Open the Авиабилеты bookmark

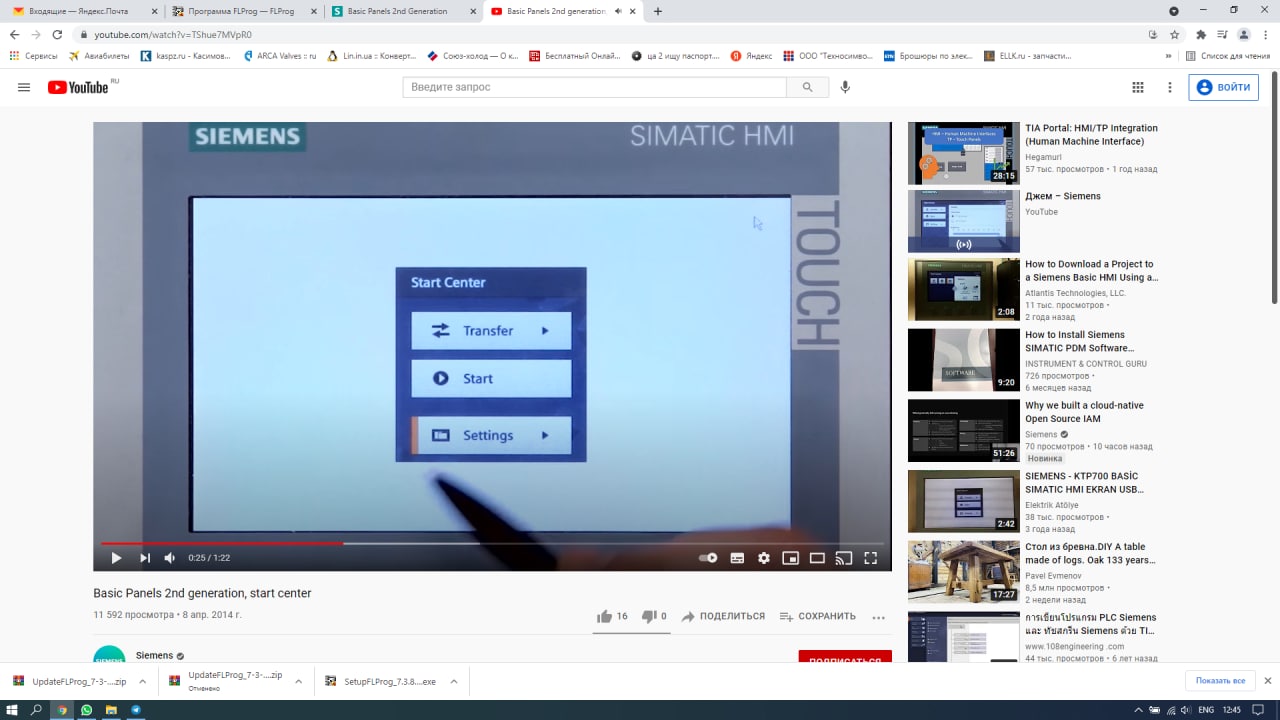point(98,56)
